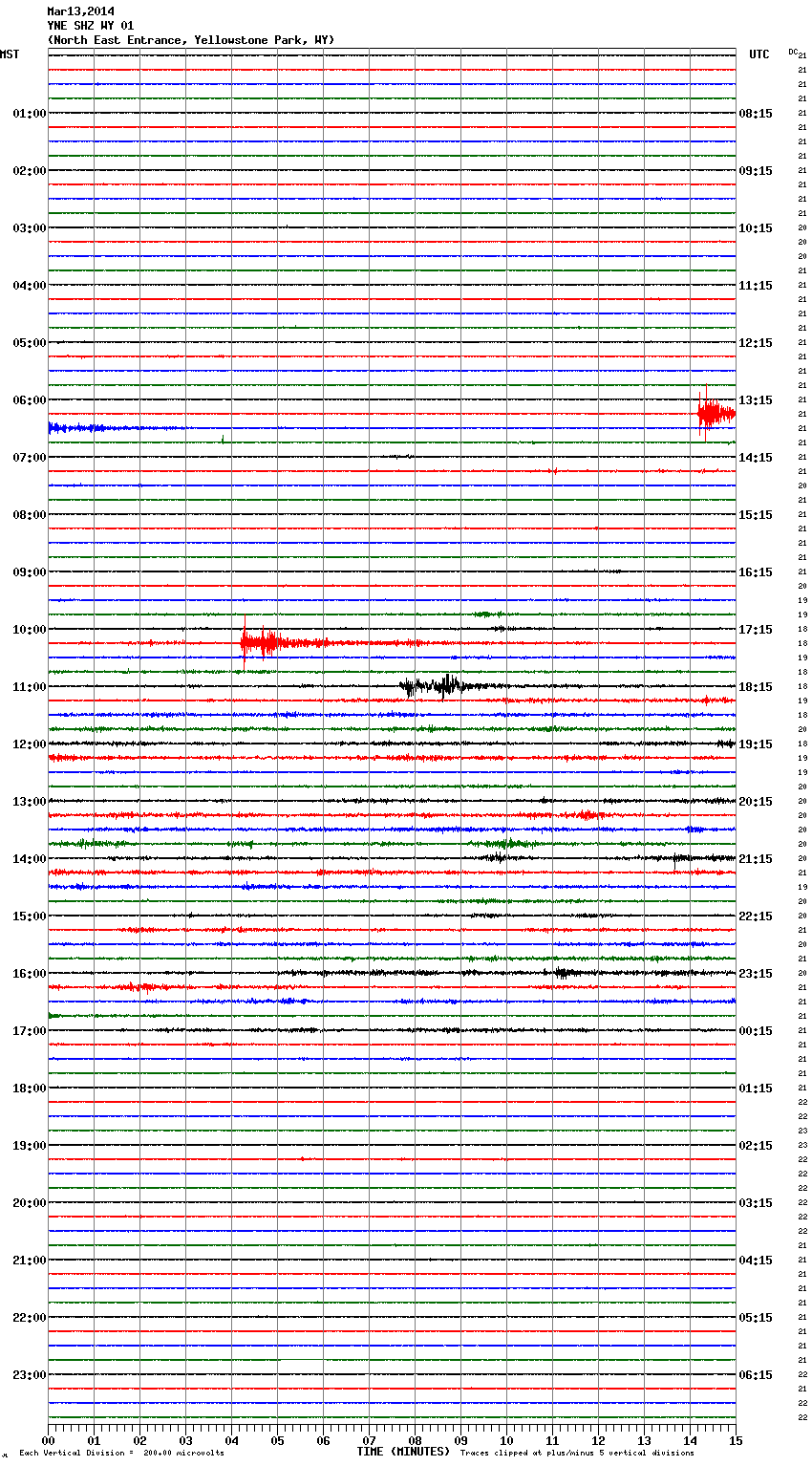Click minute 12 on the bottom axis
Image resolution: width=812 pixels, height=1466 pixels.
pos(598,1440)
